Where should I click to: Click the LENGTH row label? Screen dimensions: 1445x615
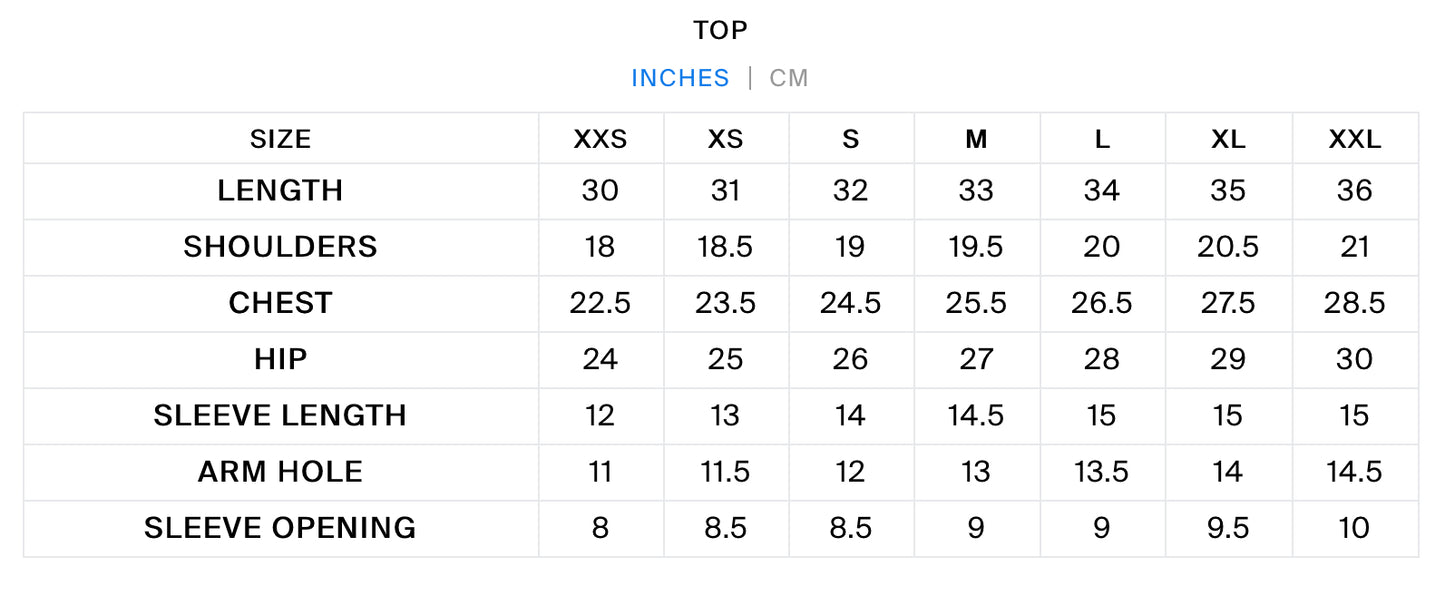[280, 191]
